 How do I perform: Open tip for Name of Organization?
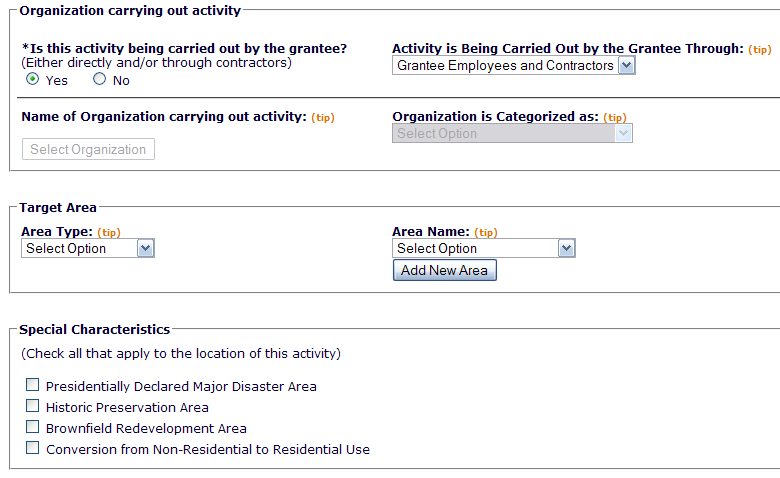pos(322,118)
